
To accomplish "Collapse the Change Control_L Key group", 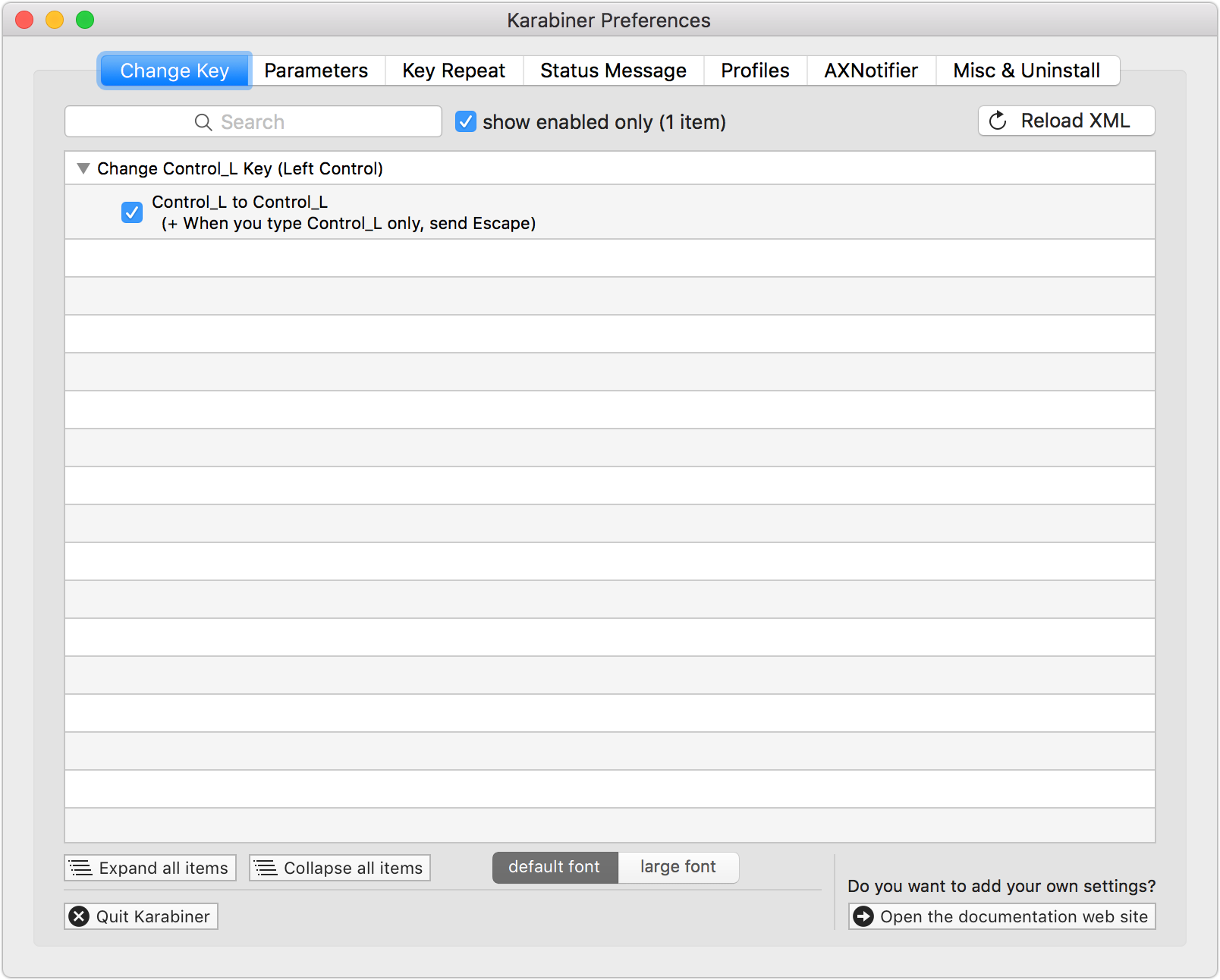I will (x=83, y=168).
